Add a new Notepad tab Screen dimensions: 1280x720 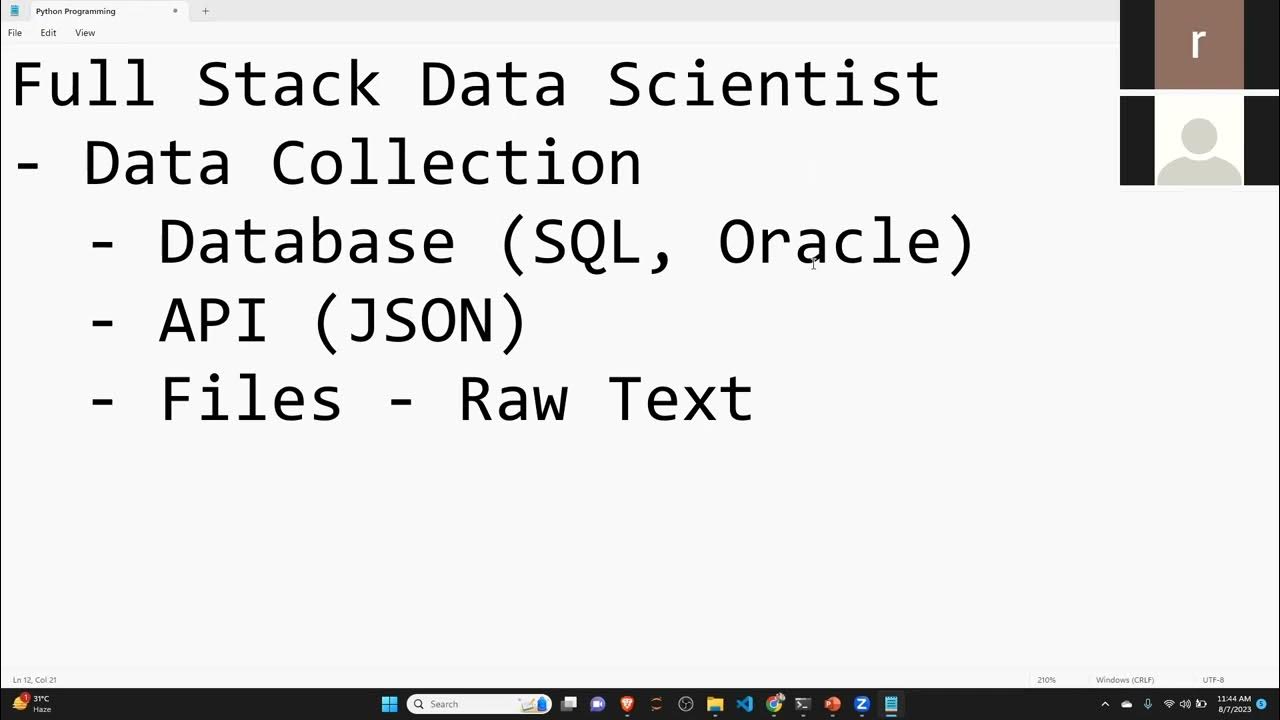coord(205,11)
